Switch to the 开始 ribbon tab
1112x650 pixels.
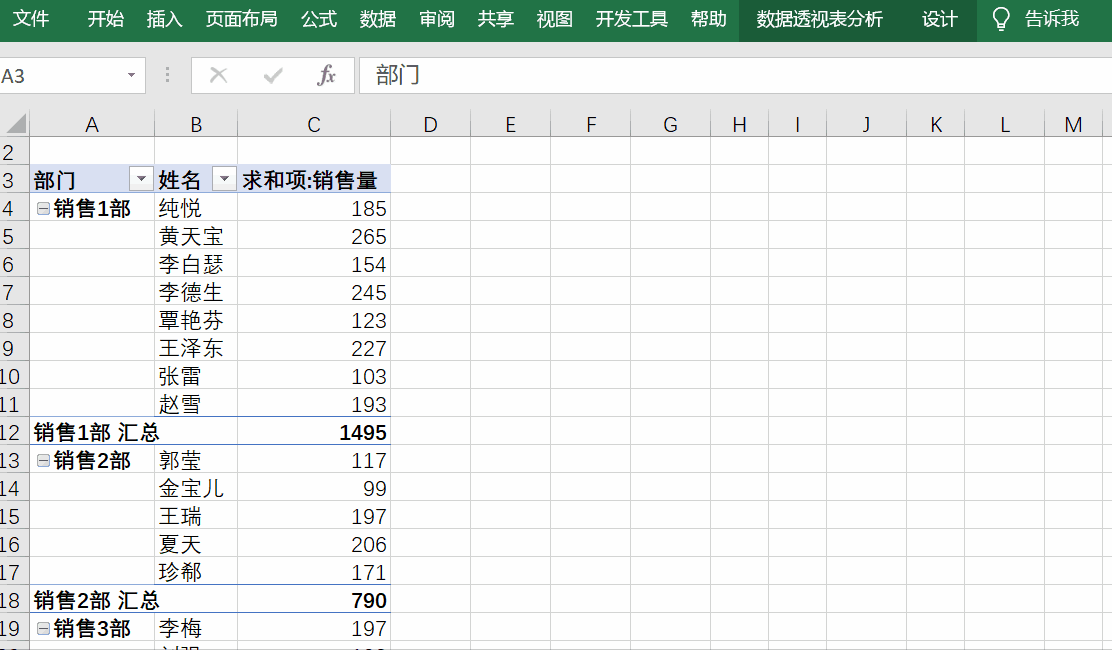pyautogui.click(x=104, y=18)
